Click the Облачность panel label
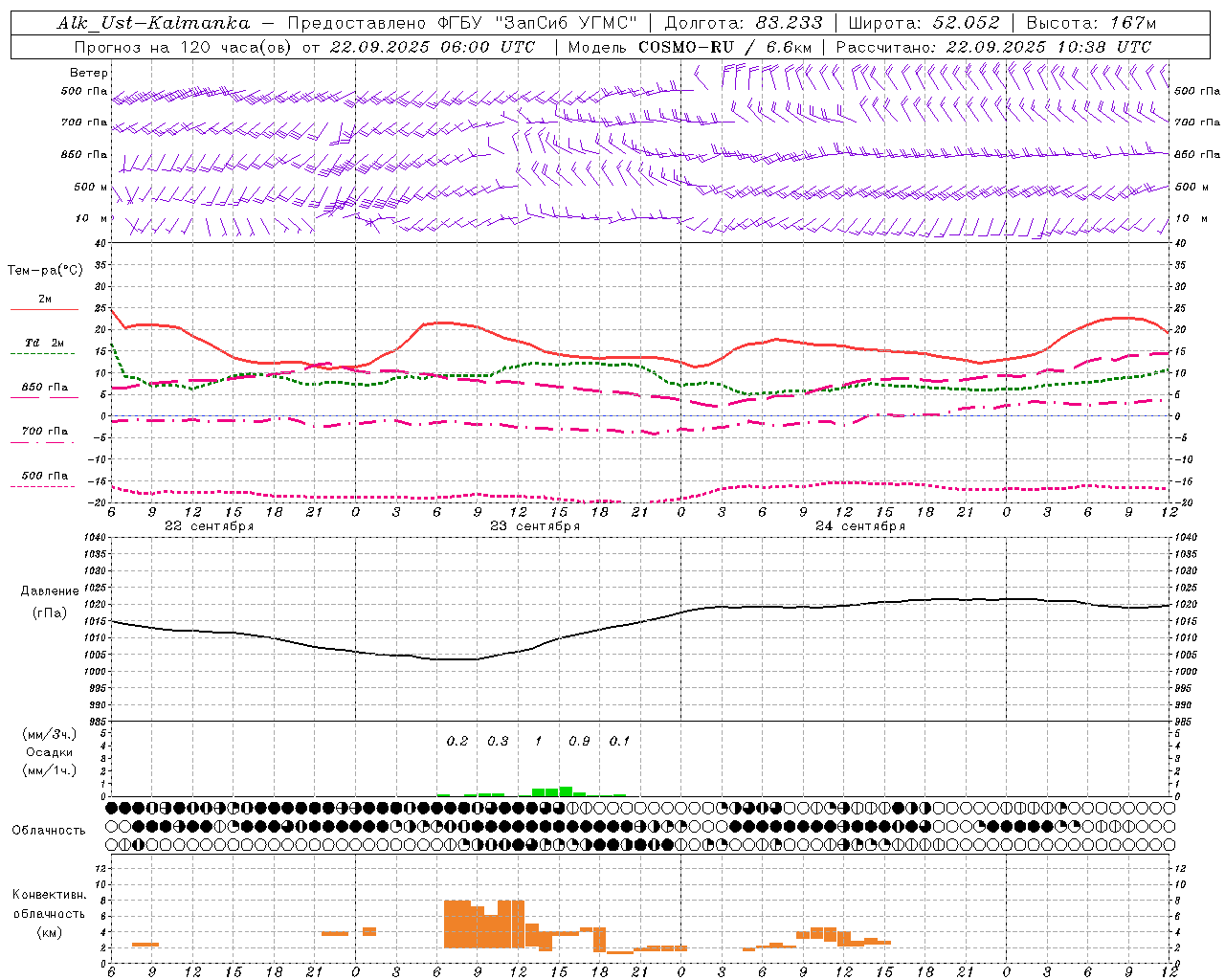This screenshot has width=1225, height=980. click(49, 831)
